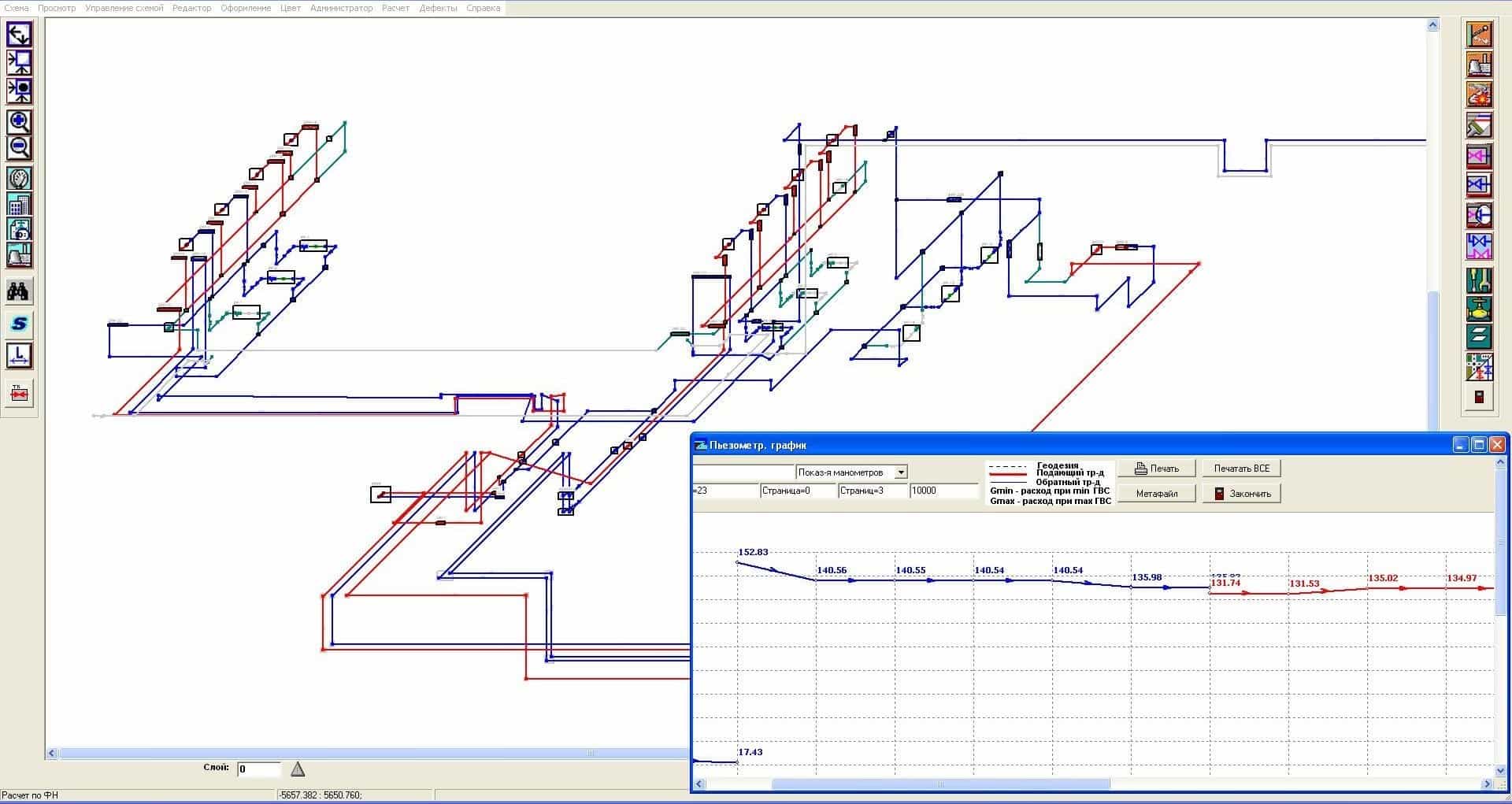Select the zoom out magnifier tool
The image size is (1512, 804).
(x=19, y=147)
